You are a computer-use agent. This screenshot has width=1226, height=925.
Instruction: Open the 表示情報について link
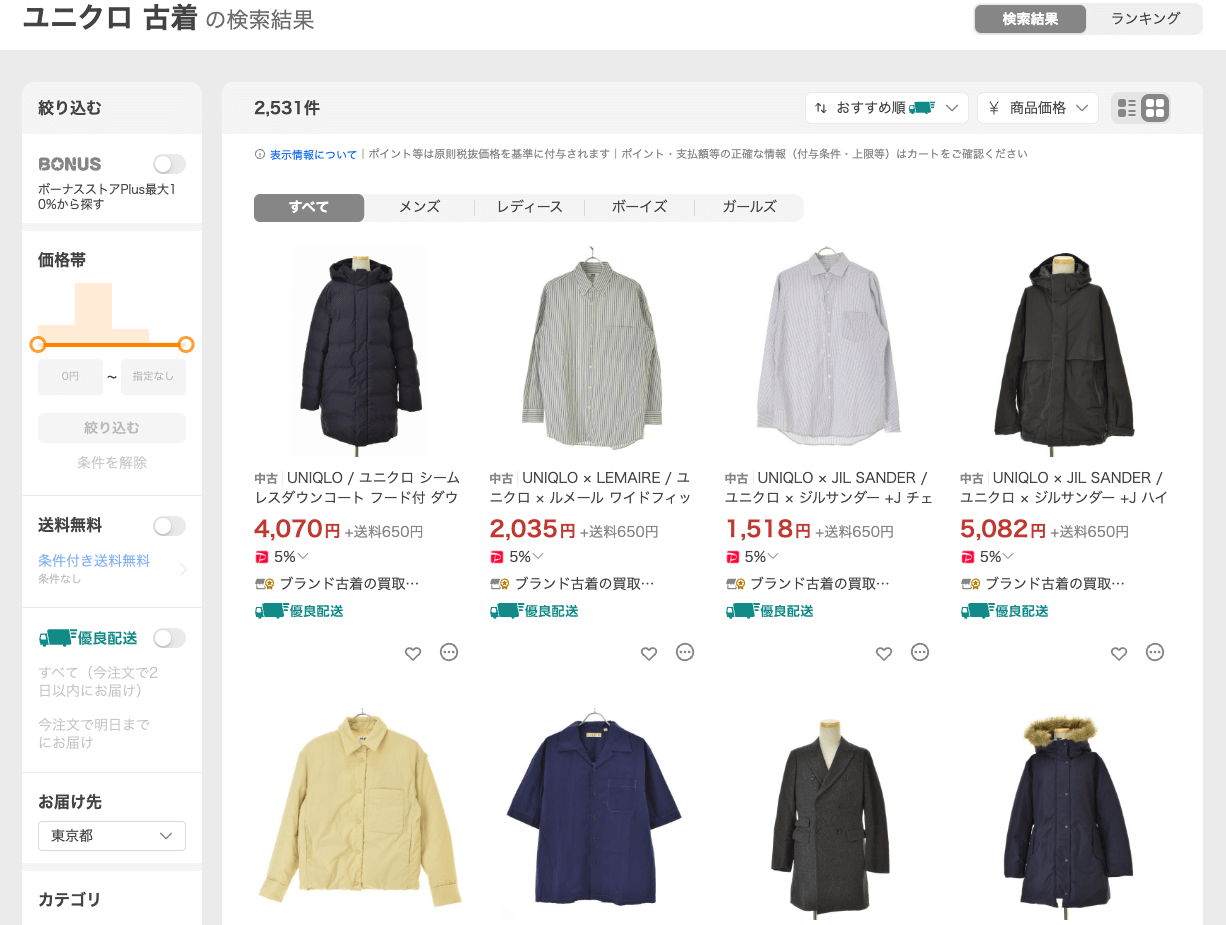tap(313, 154)
